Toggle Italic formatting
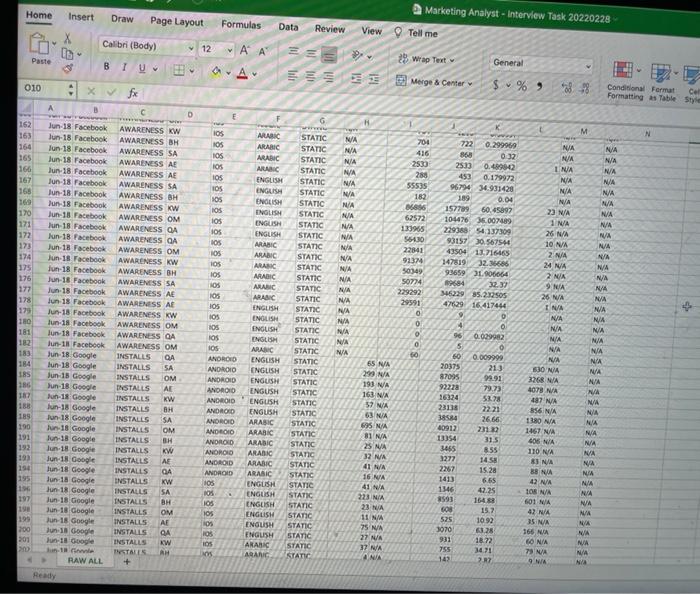Viewport: 700px width, 594px height. click(x=125, y=67)
